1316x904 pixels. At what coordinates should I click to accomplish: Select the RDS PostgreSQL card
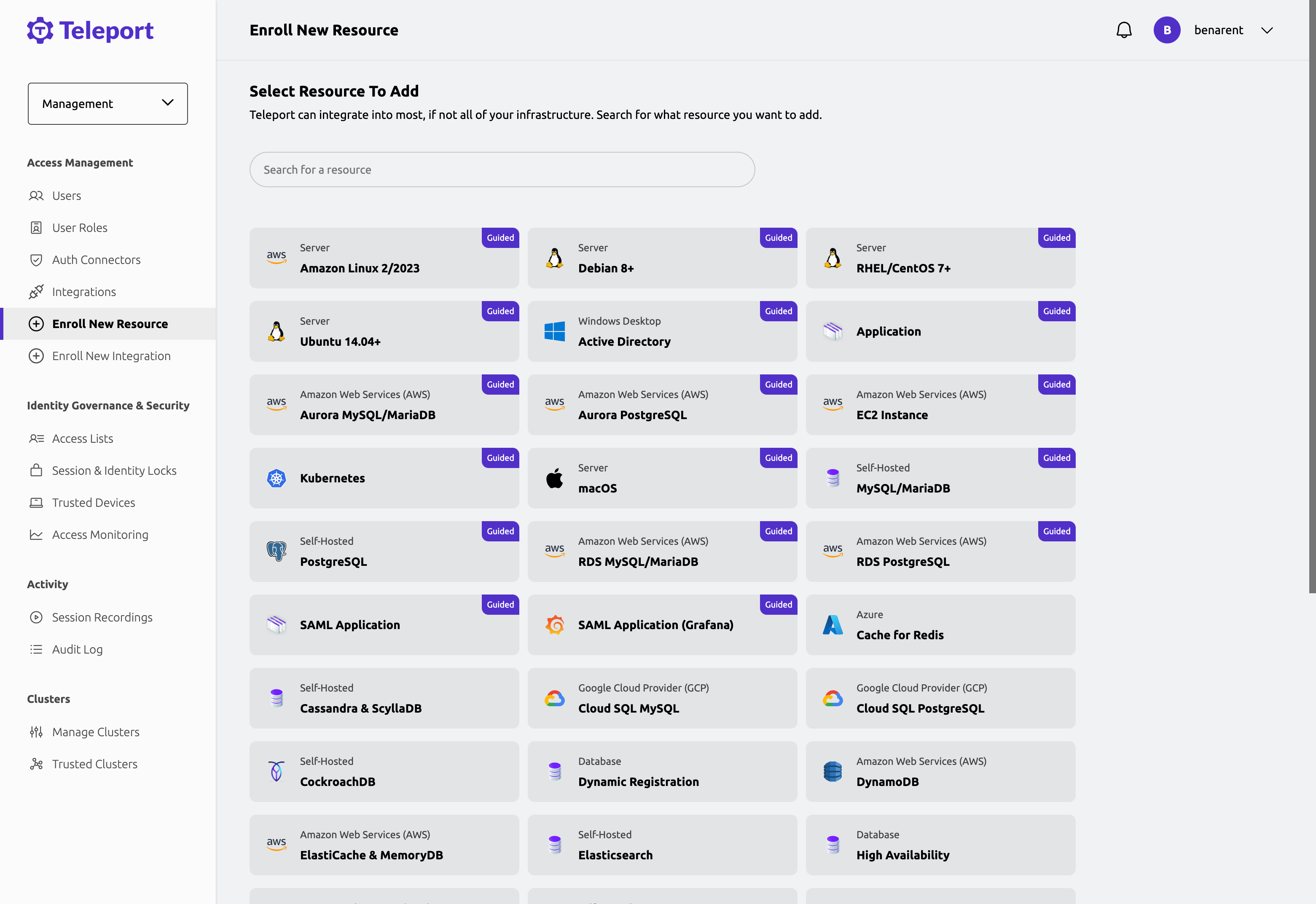[940, 552]
